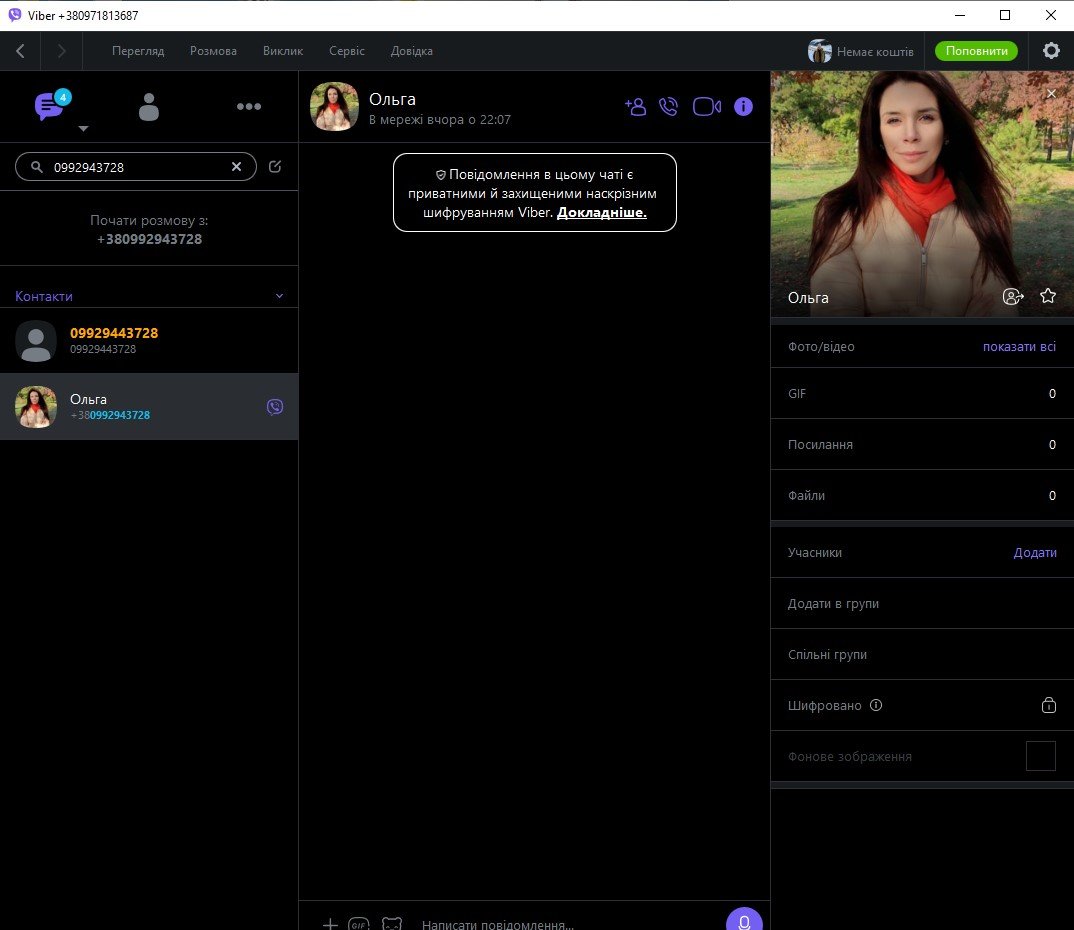Screen dimensions: 1074x930
Task: Start a voice call with Ольга
Action: click(669, 106)
